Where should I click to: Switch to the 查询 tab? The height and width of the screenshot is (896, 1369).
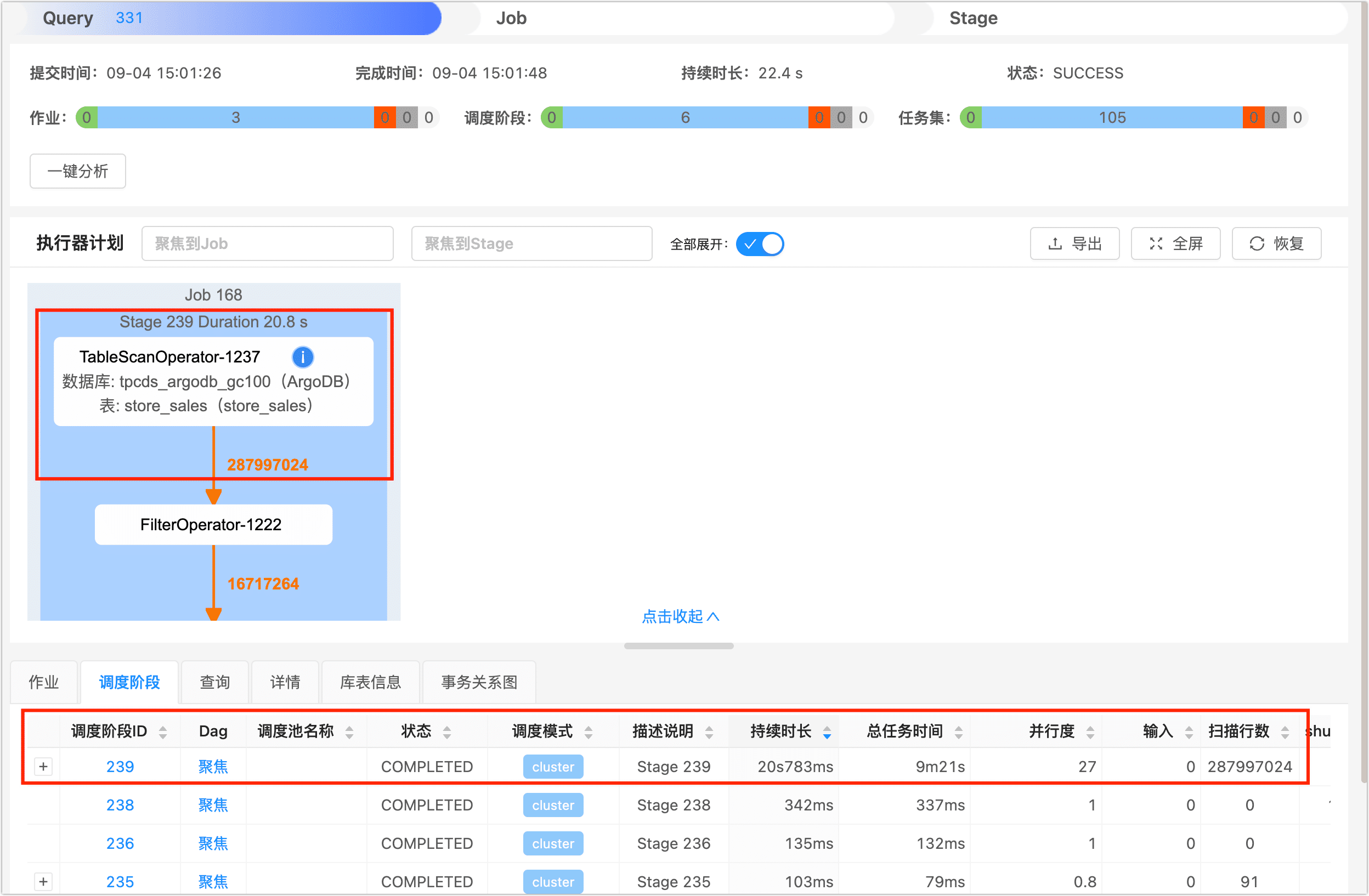pos(214,683)
